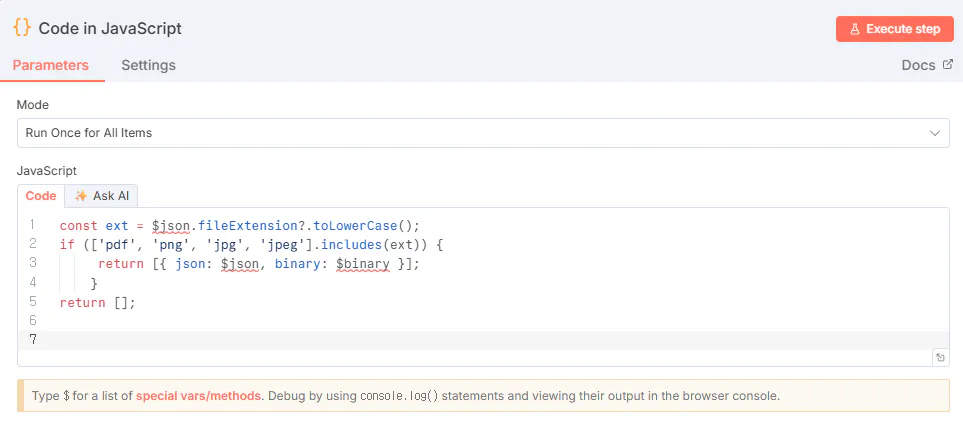Open the Docs link
Viewport: 963px width, 426px height.
[918, 65]
